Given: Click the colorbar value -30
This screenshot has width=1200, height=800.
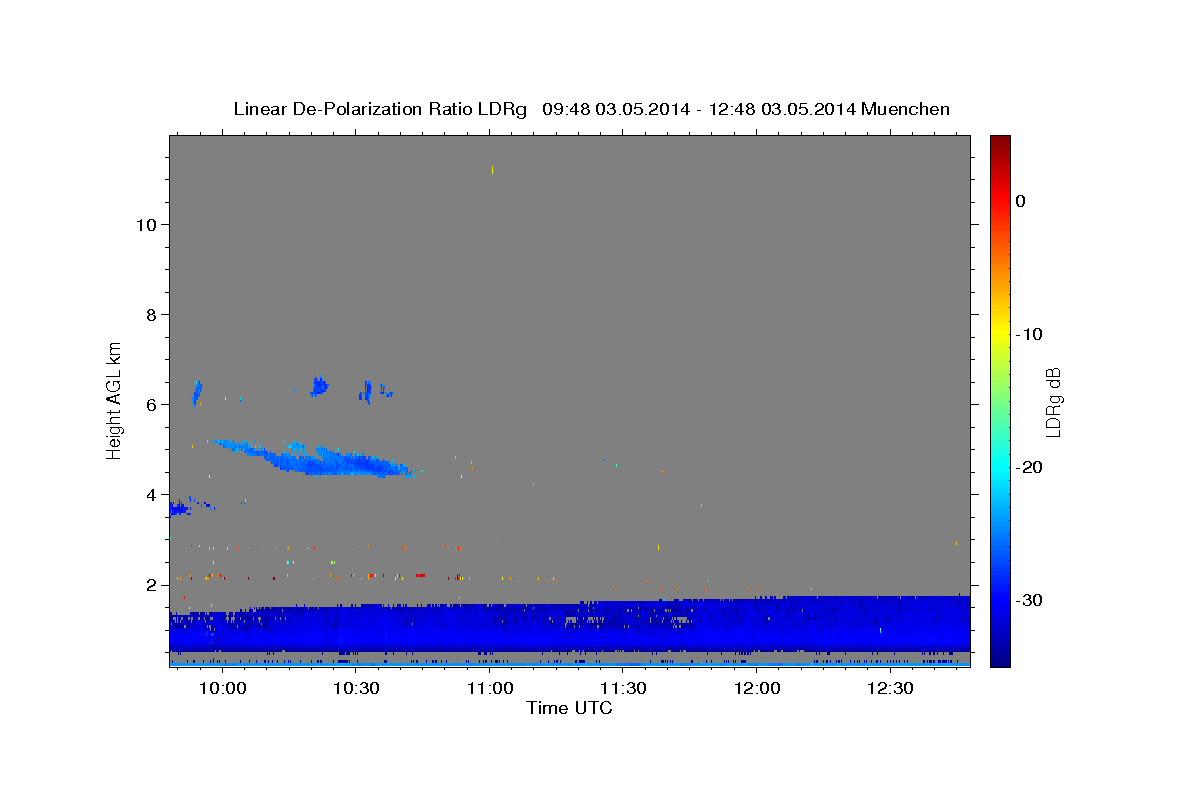Looking at the screenshot, I should [1028, 600].
